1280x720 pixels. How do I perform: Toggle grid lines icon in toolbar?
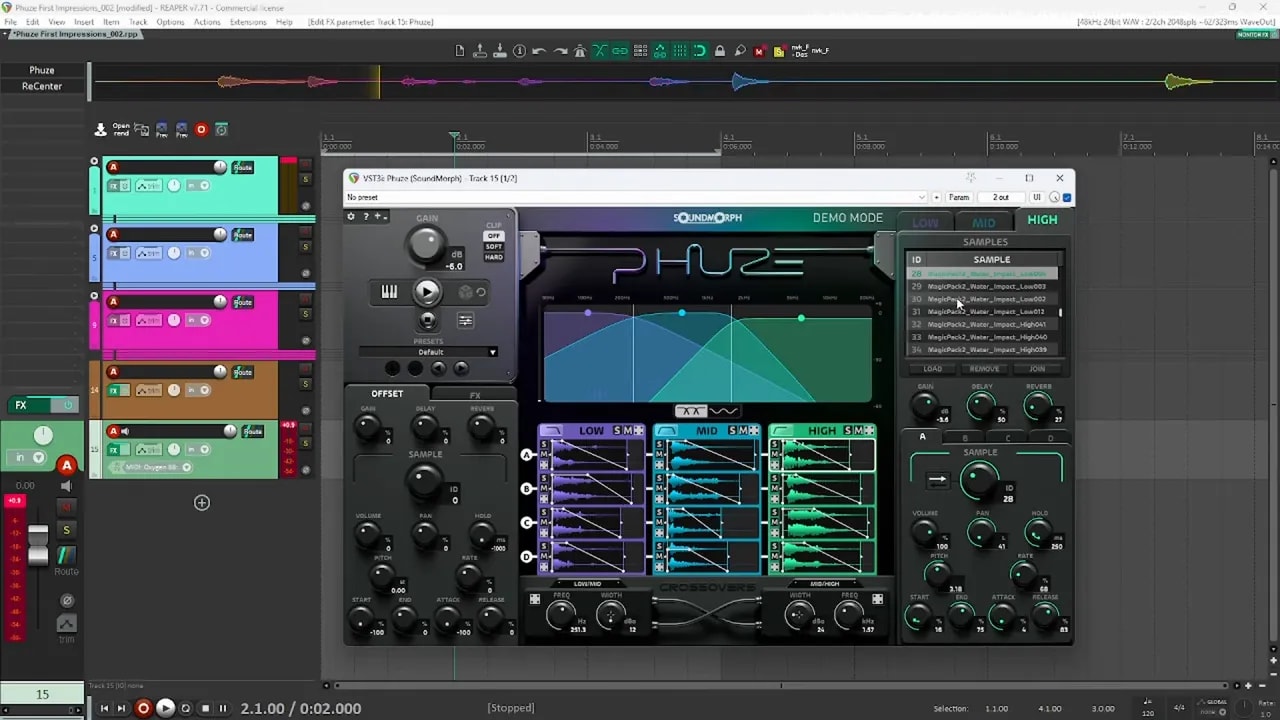(x=680, y=51)
